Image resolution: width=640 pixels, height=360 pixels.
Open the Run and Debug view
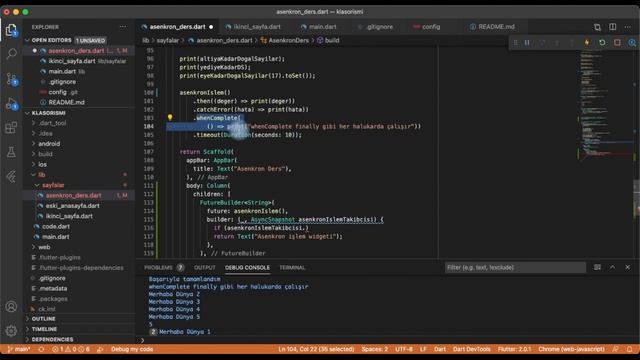point(11,103)
